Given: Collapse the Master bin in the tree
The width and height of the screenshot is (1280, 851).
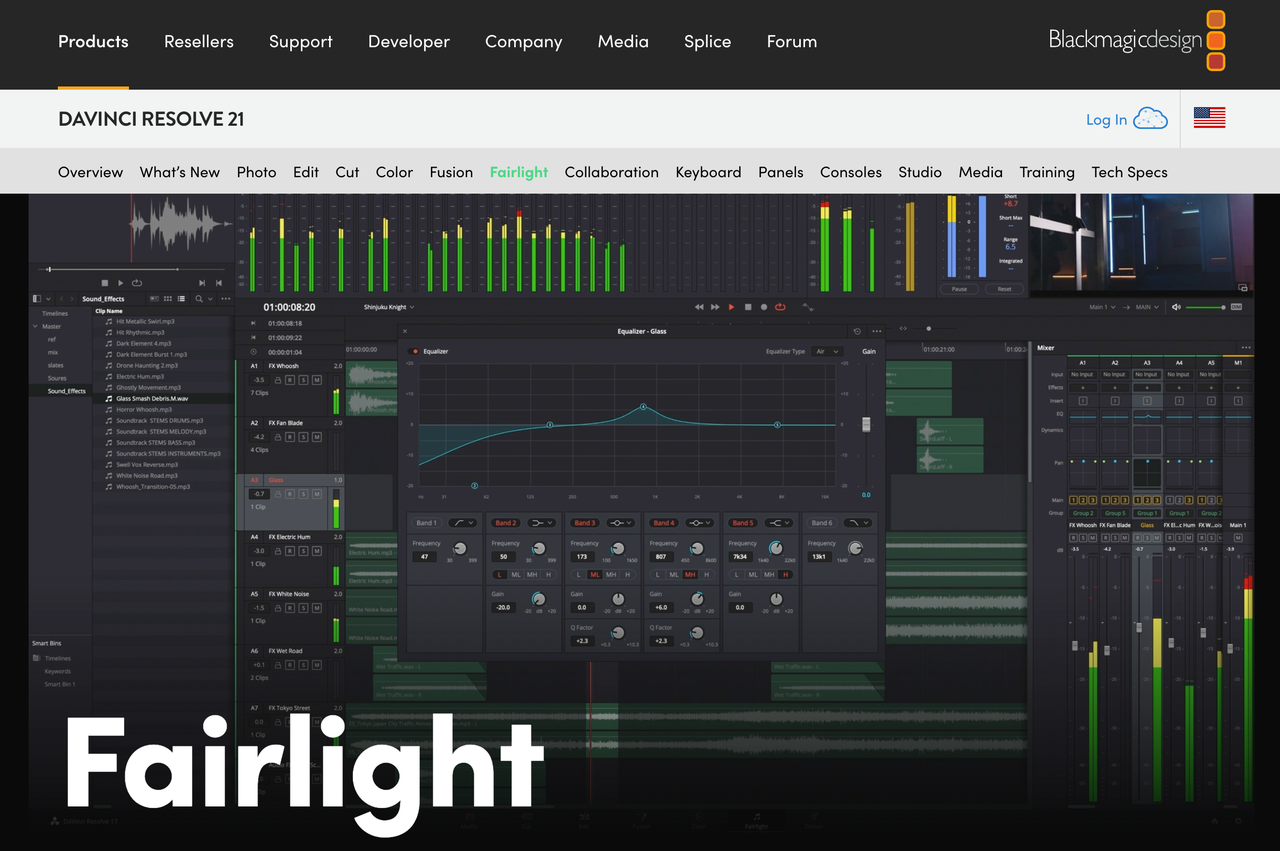Looking at the screenshot, I should 35,326.
